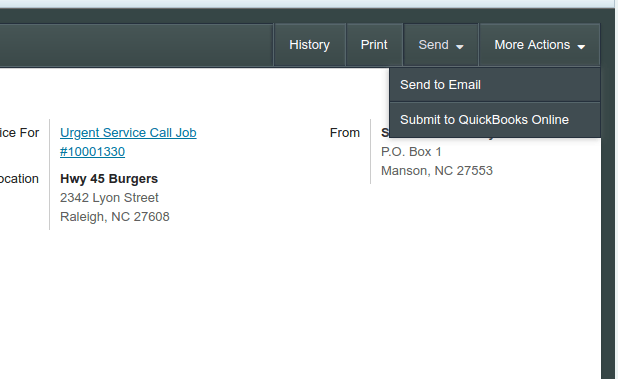Click the 2342 Lyon Street address line
The image size is (618, 379).
[109, 198]
